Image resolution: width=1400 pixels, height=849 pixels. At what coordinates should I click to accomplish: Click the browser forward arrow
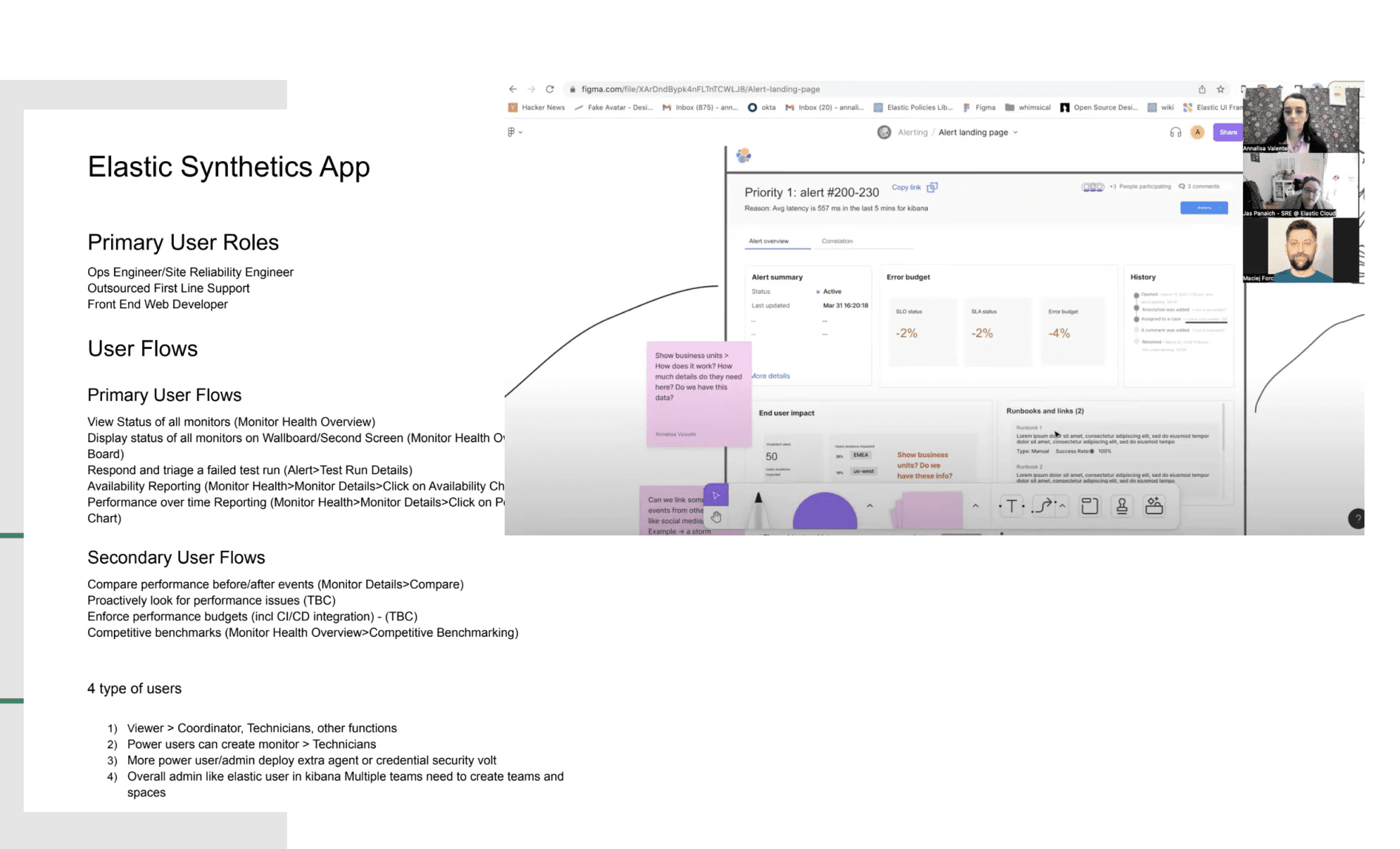[531, 89]
